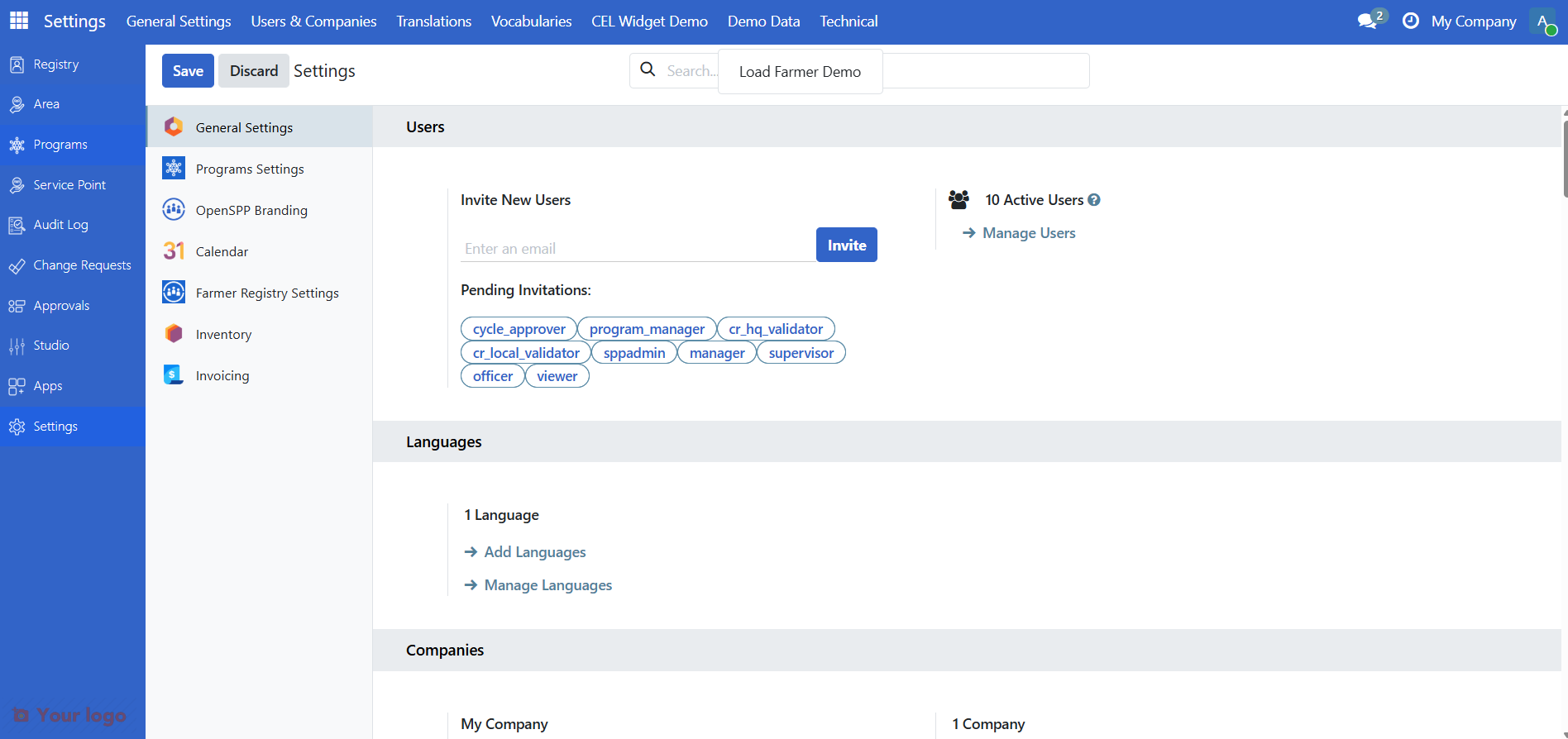The width and height of the screenshot is (1568, 739).
Task: Click the General Settings hexagon icon
Action: [174, 126]
